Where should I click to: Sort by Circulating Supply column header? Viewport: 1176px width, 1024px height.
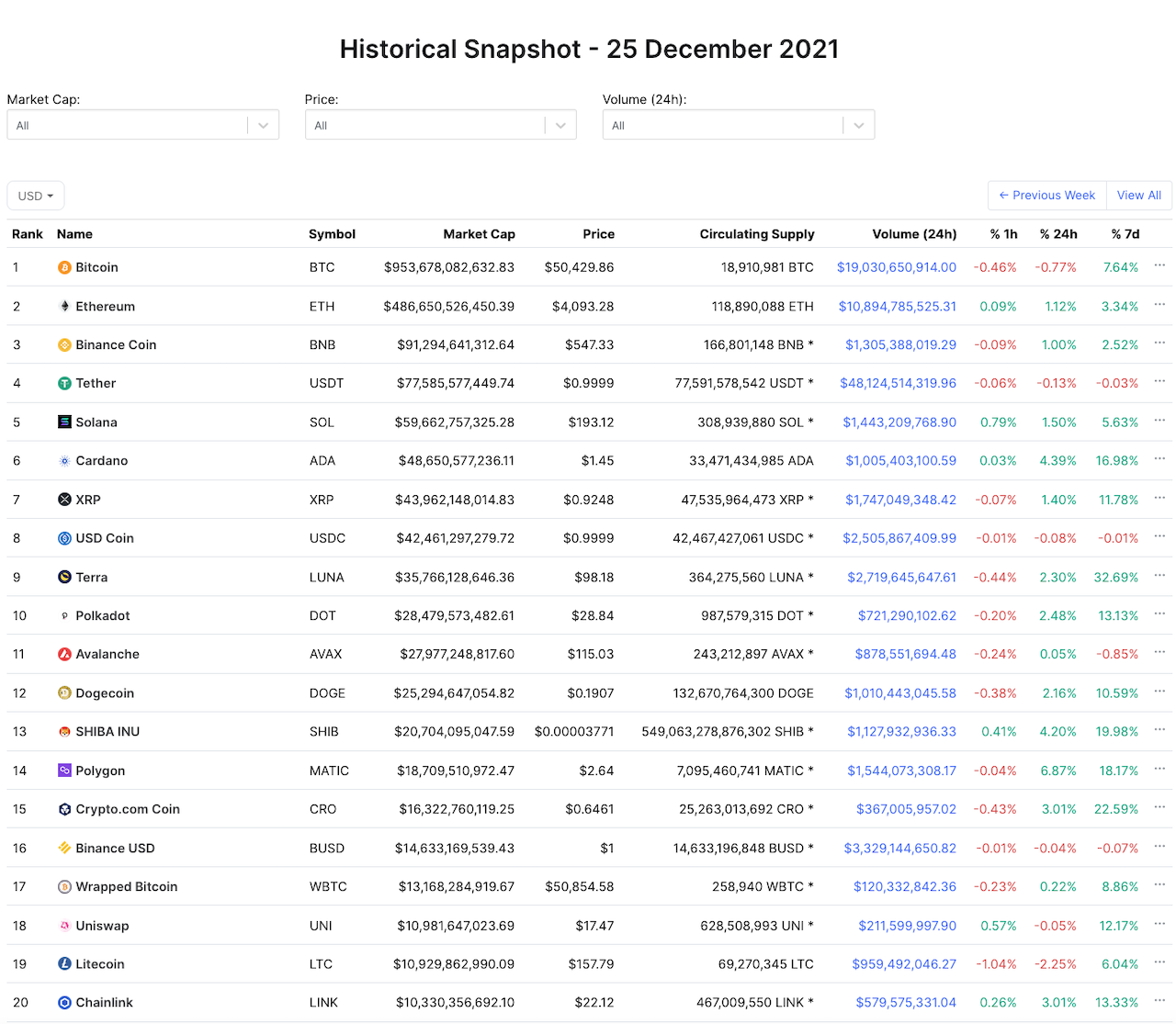[x=757, y=234]
